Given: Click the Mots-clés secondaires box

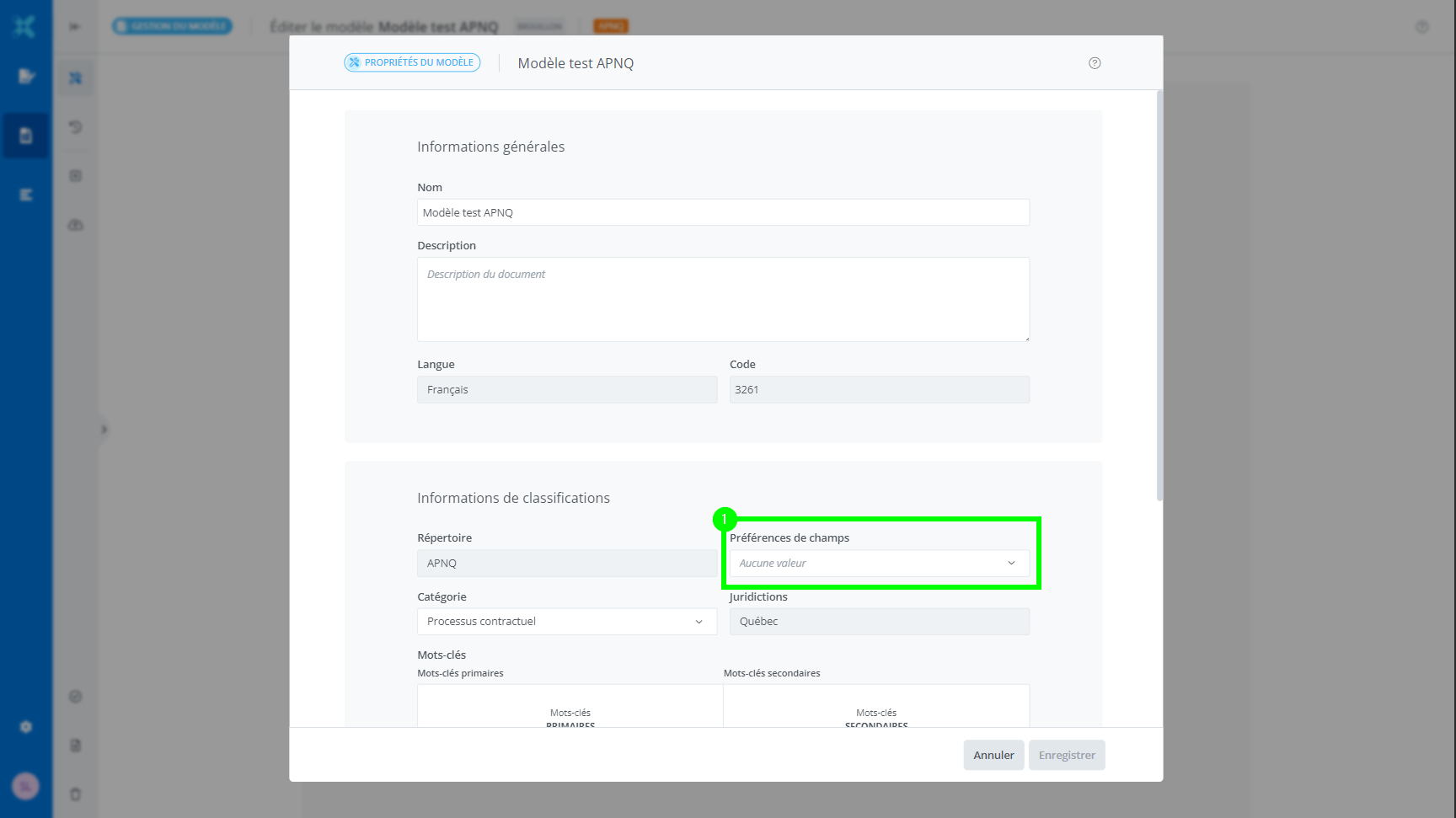Looking at the screenshot, I should [876, 706].
